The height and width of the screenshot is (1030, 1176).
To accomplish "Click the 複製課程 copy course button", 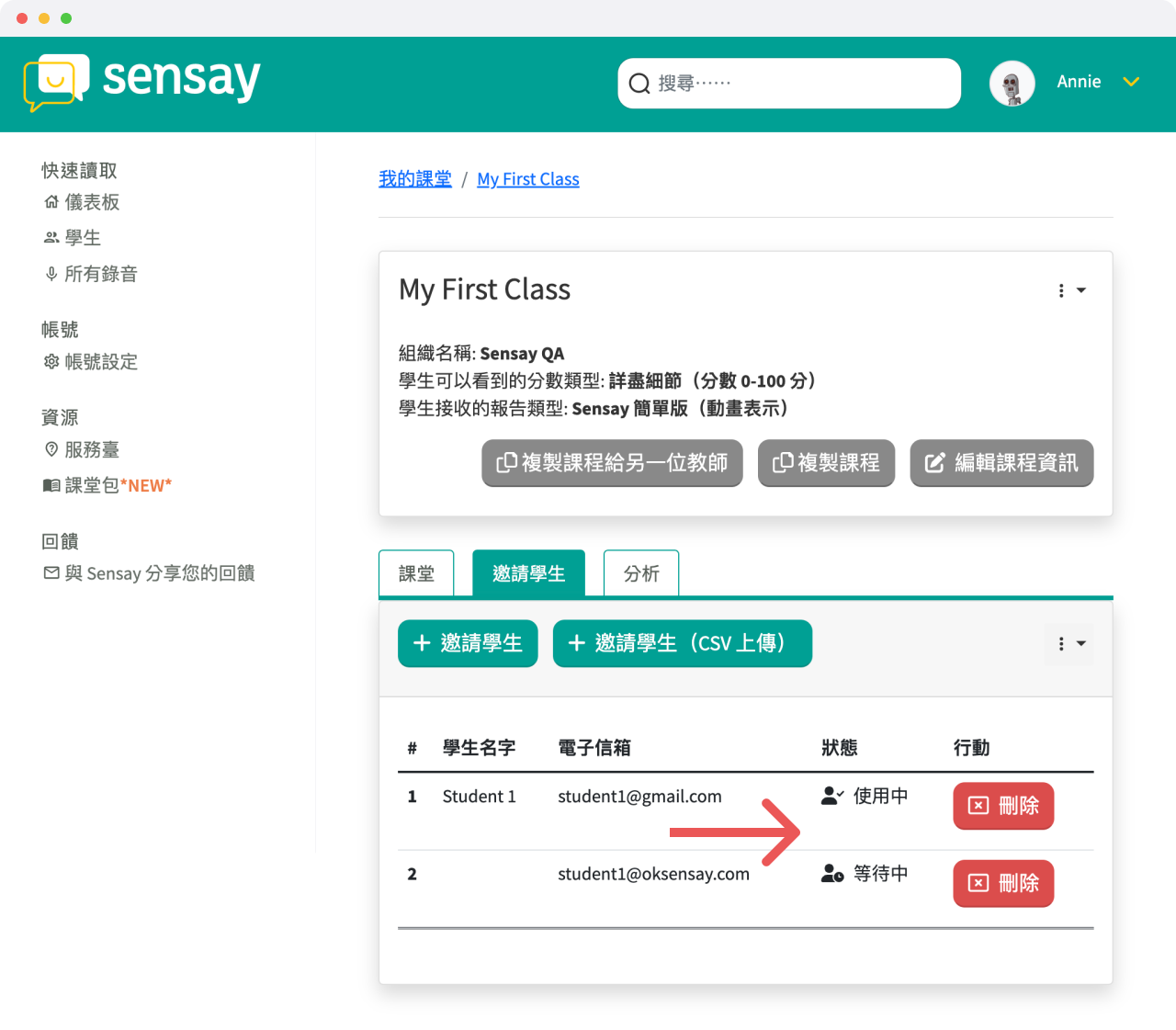I will (826, 463).
